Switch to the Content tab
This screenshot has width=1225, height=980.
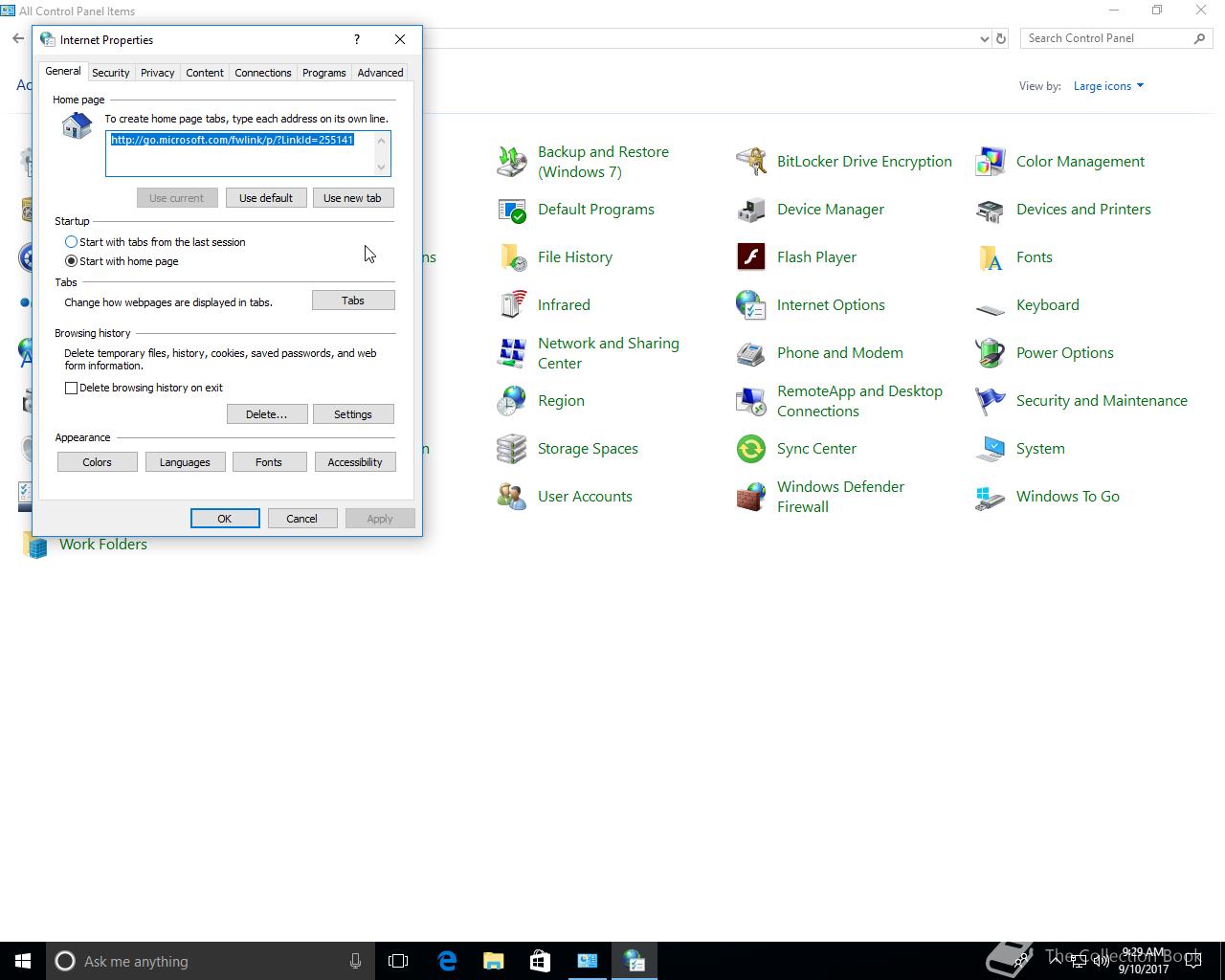click(x=205, y=73)
